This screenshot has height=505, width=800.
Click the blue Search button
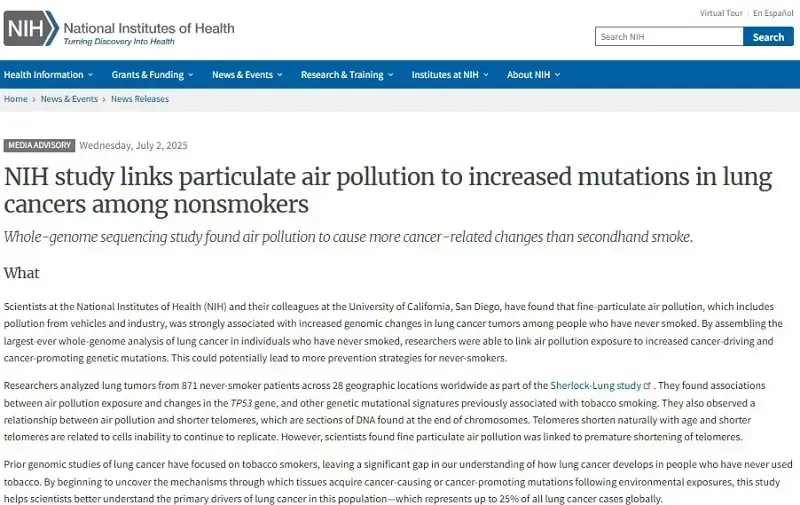[768, 37]
